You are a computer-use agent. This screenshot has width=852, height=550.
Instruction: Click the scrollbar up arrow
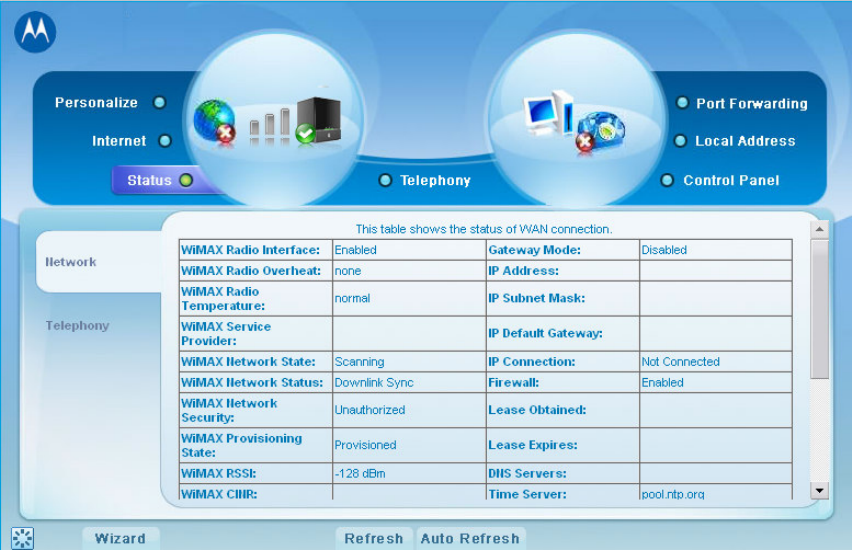click(819, 229)
